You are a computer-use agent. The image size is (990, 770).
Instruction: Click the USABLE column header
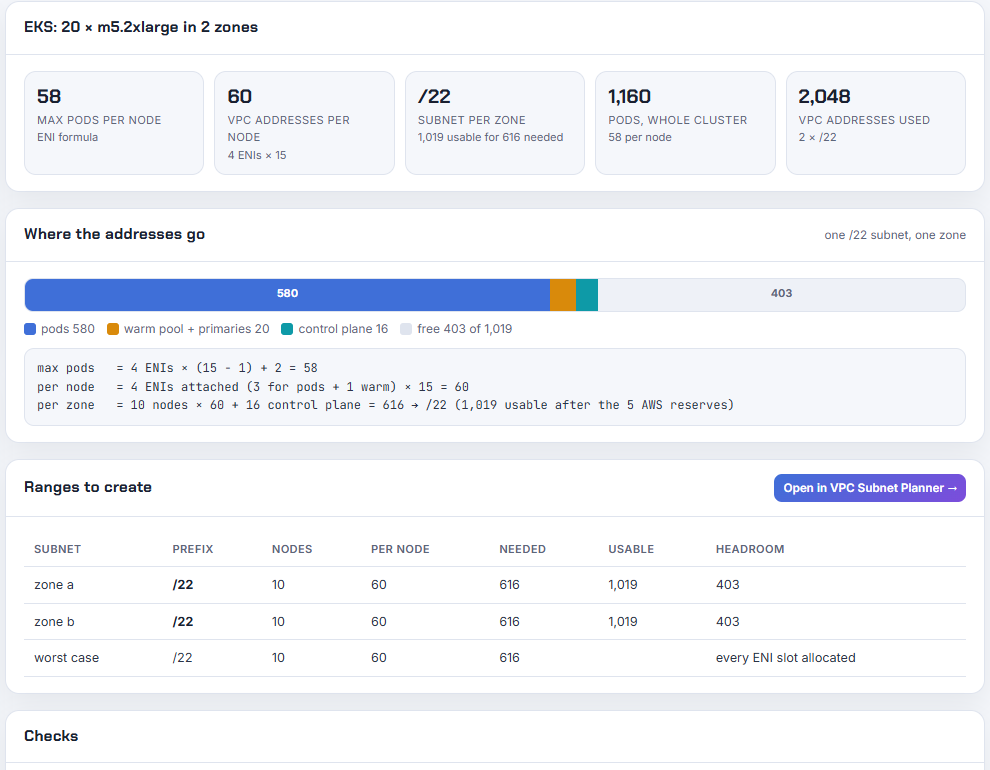point(631,549)
